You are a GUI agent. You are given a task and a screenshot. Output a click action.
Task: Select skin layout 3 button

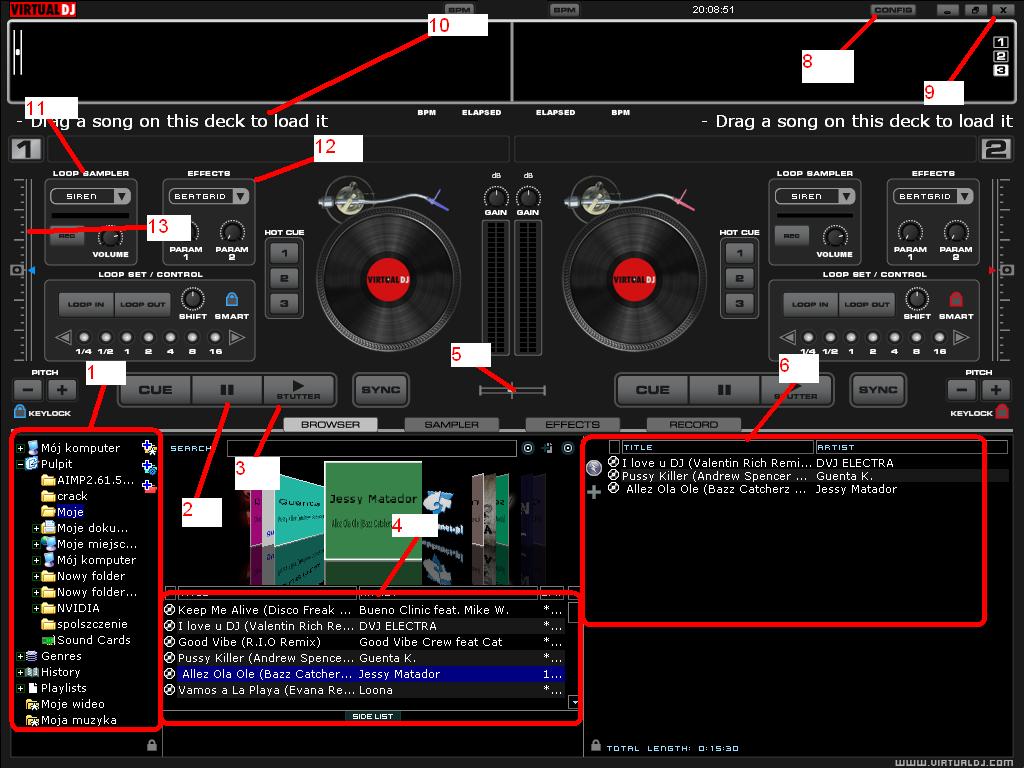tap(1000, 70)
